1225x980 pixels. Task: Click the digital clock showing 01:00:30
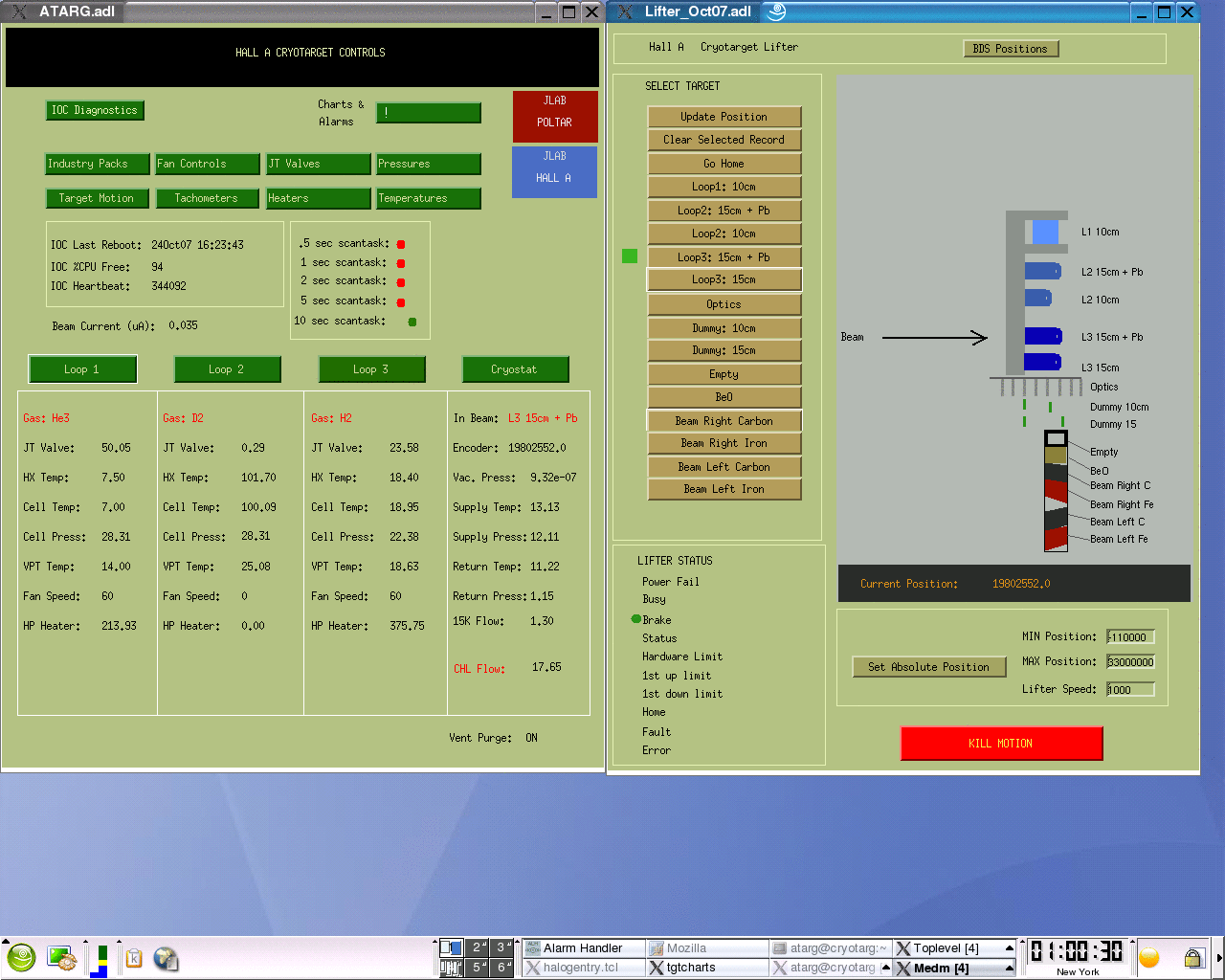[1077, 951]
